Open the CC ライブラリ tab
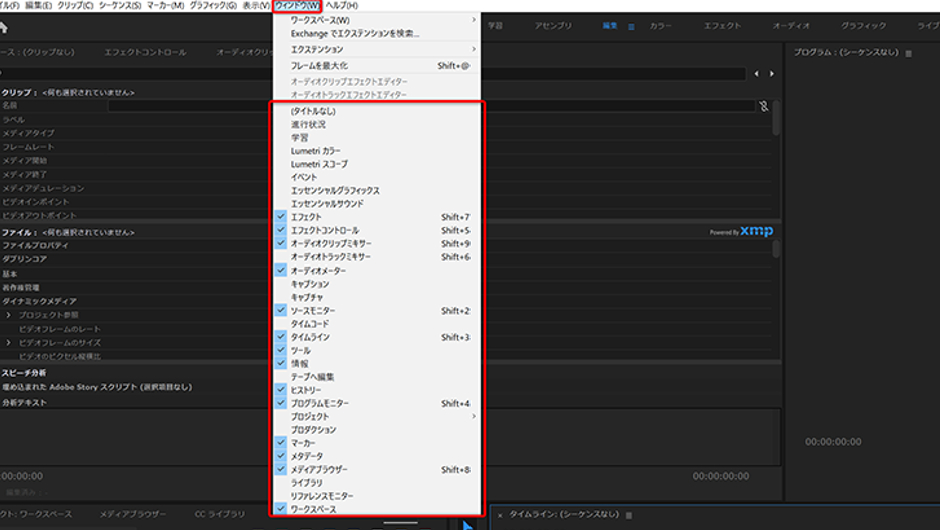940x530 pixels. tap(219, 514)
